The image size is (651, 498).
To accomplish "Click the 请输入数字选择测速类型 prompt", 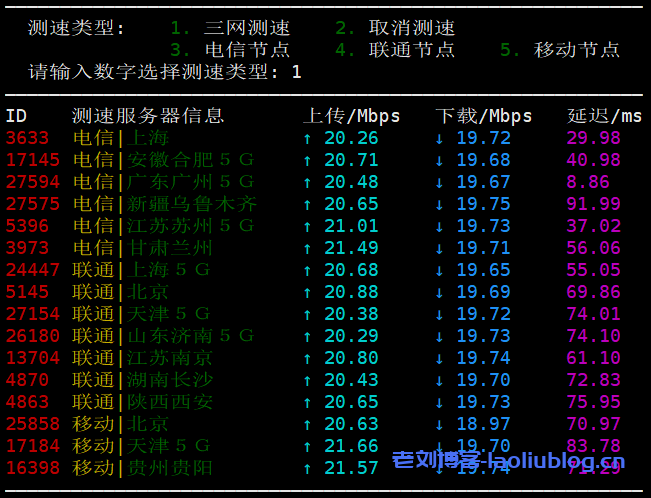I will (x=153, y=72).
